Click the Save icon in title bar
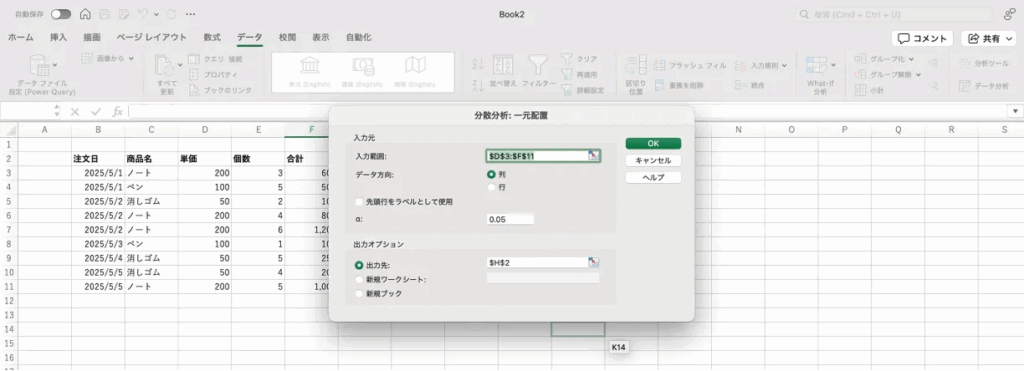Screen dimensions: 1024x371 tap(104, 14)
